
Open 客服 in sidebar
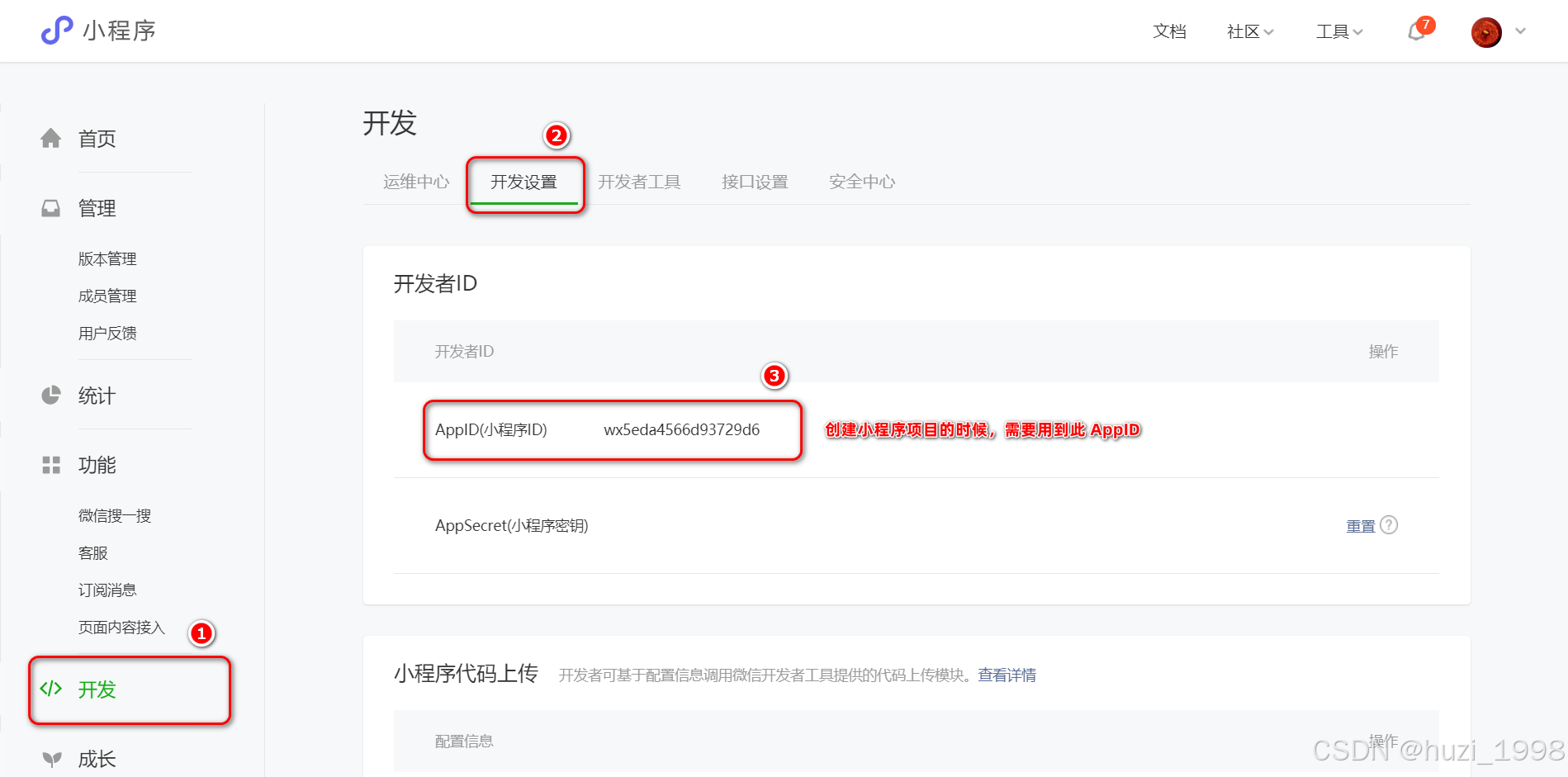click(93, 553)
